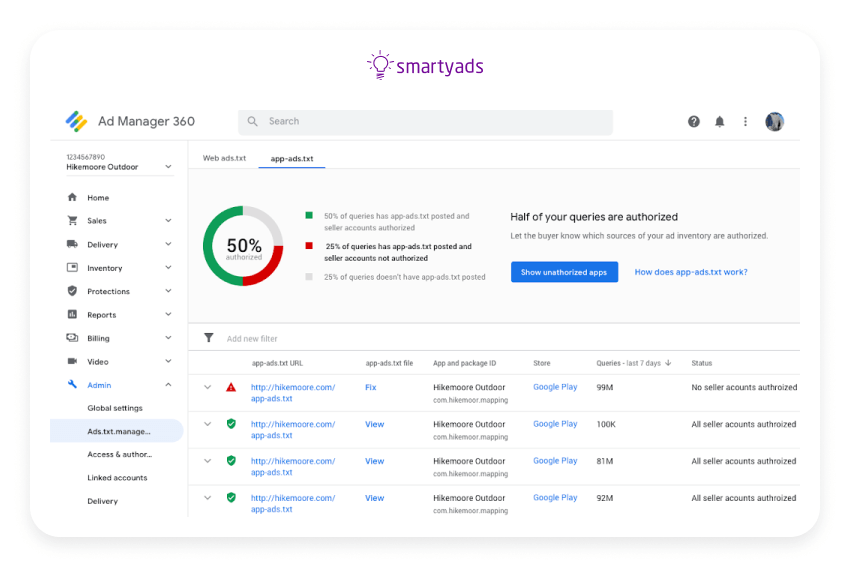
Task: Expand the Protections menu chevron
Action: pos(168,291)
